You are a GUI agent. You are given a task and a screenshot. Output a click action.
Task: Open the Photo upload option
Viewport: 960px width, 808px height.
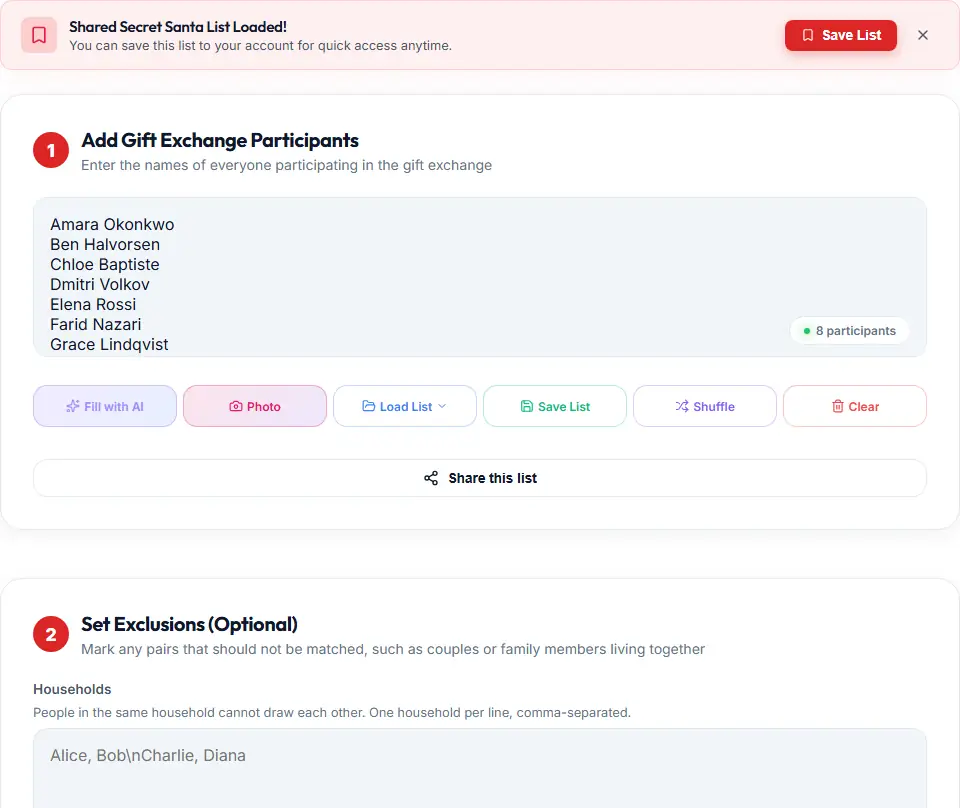[255, 406]
